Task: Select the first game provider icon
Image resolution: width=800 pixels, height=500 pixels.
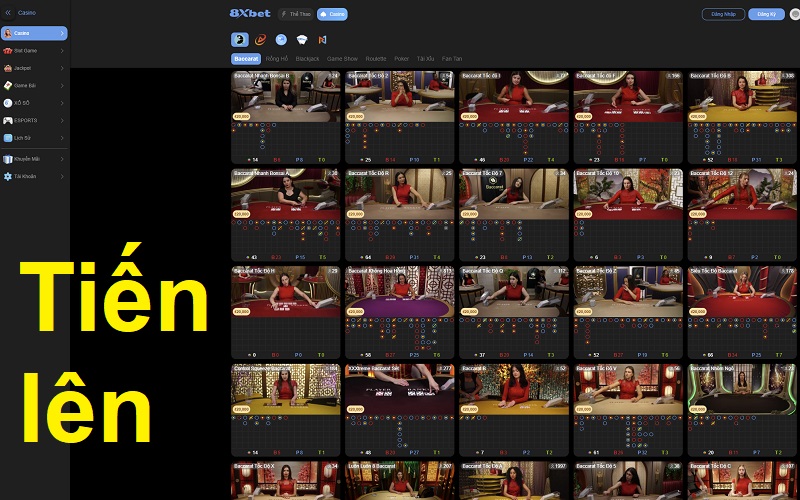Action: coord(240,39)
